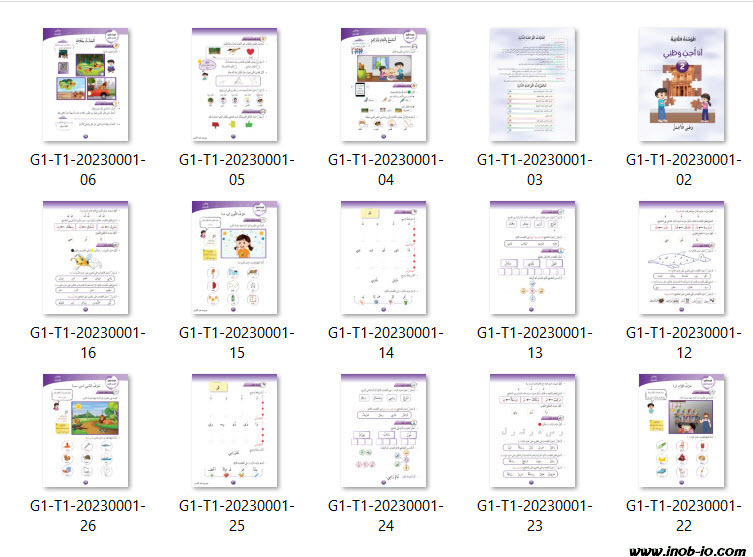Click the file name text G1-T1-20230001-02
This screenshot has height=557, width=753.
[x=684, y=169]
